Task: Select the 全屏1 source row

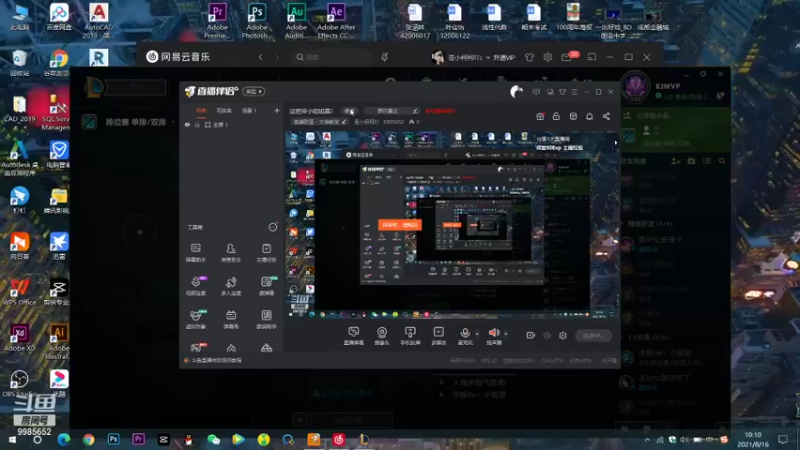Action: (231, 124)
